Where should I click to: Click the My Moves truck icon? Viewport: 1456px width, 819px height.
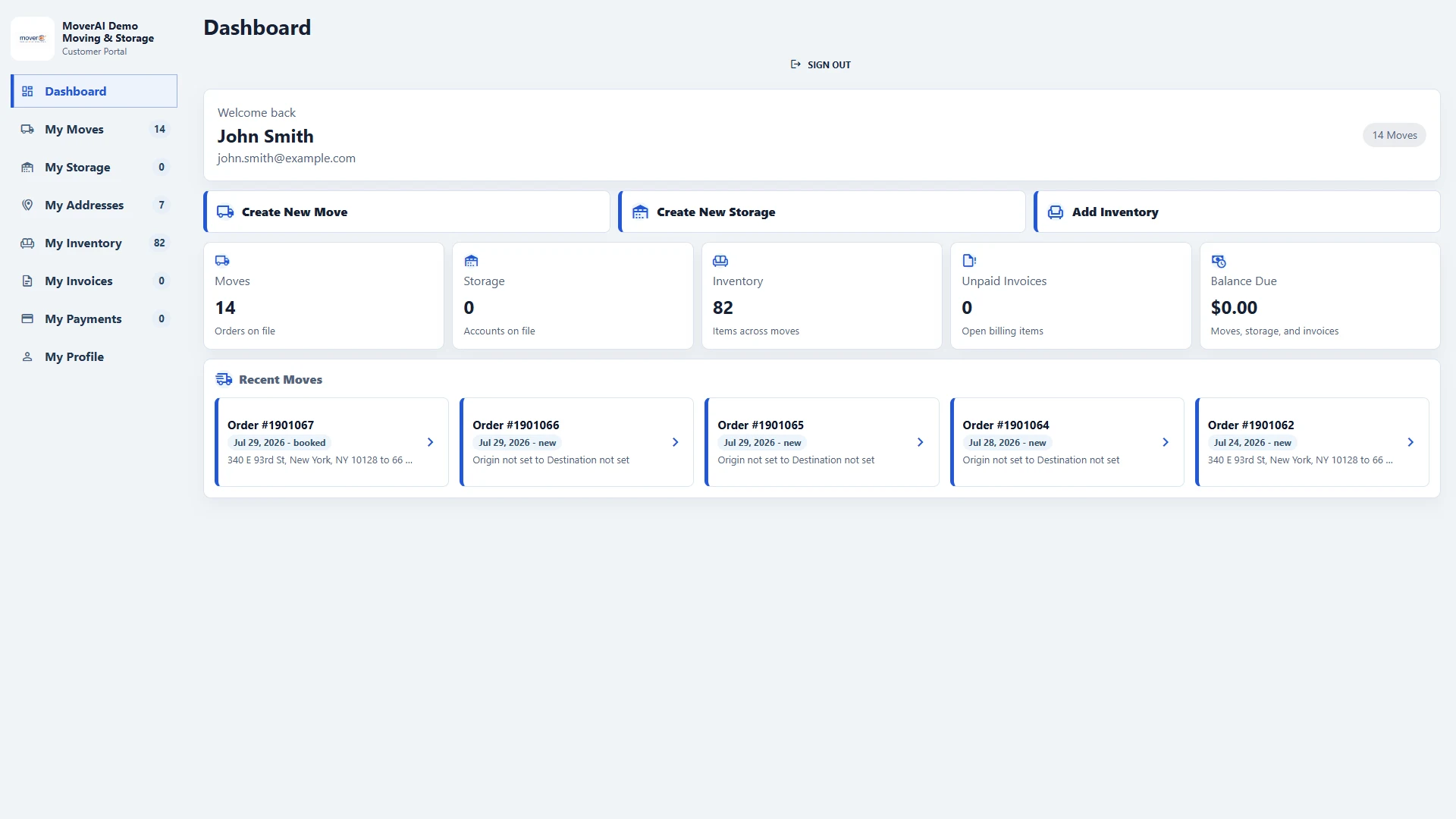[27, 129]
